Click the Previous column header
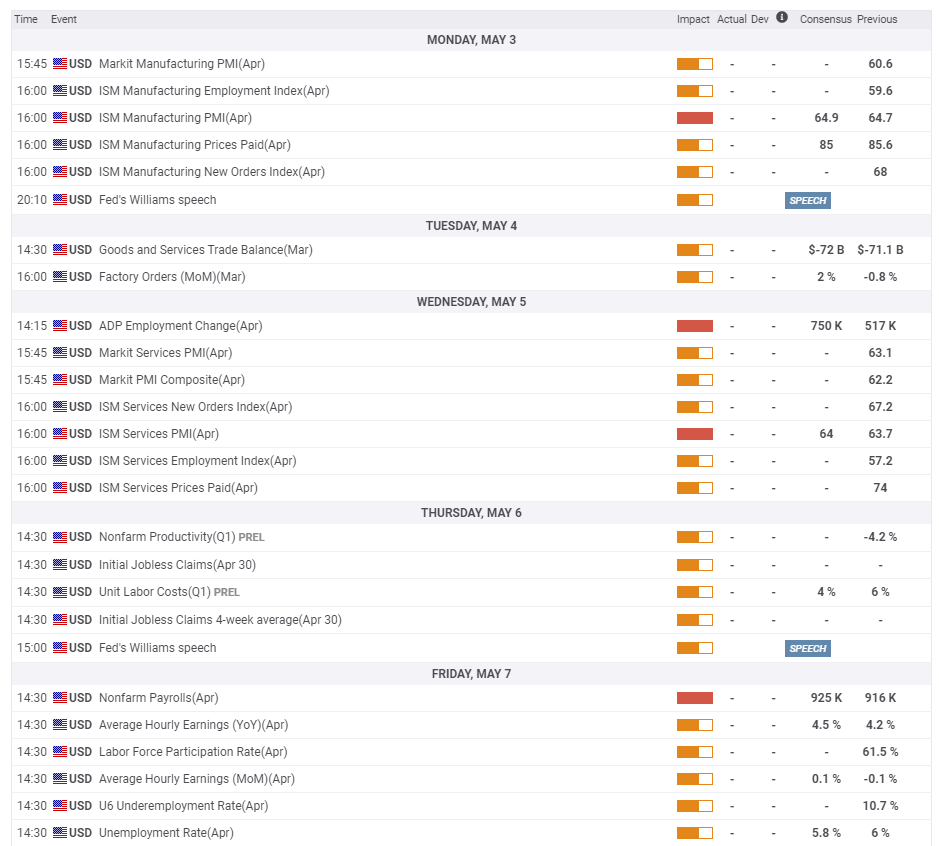This screenshot has width=939, height=846. pyautogui.click(x=877, y=19)
